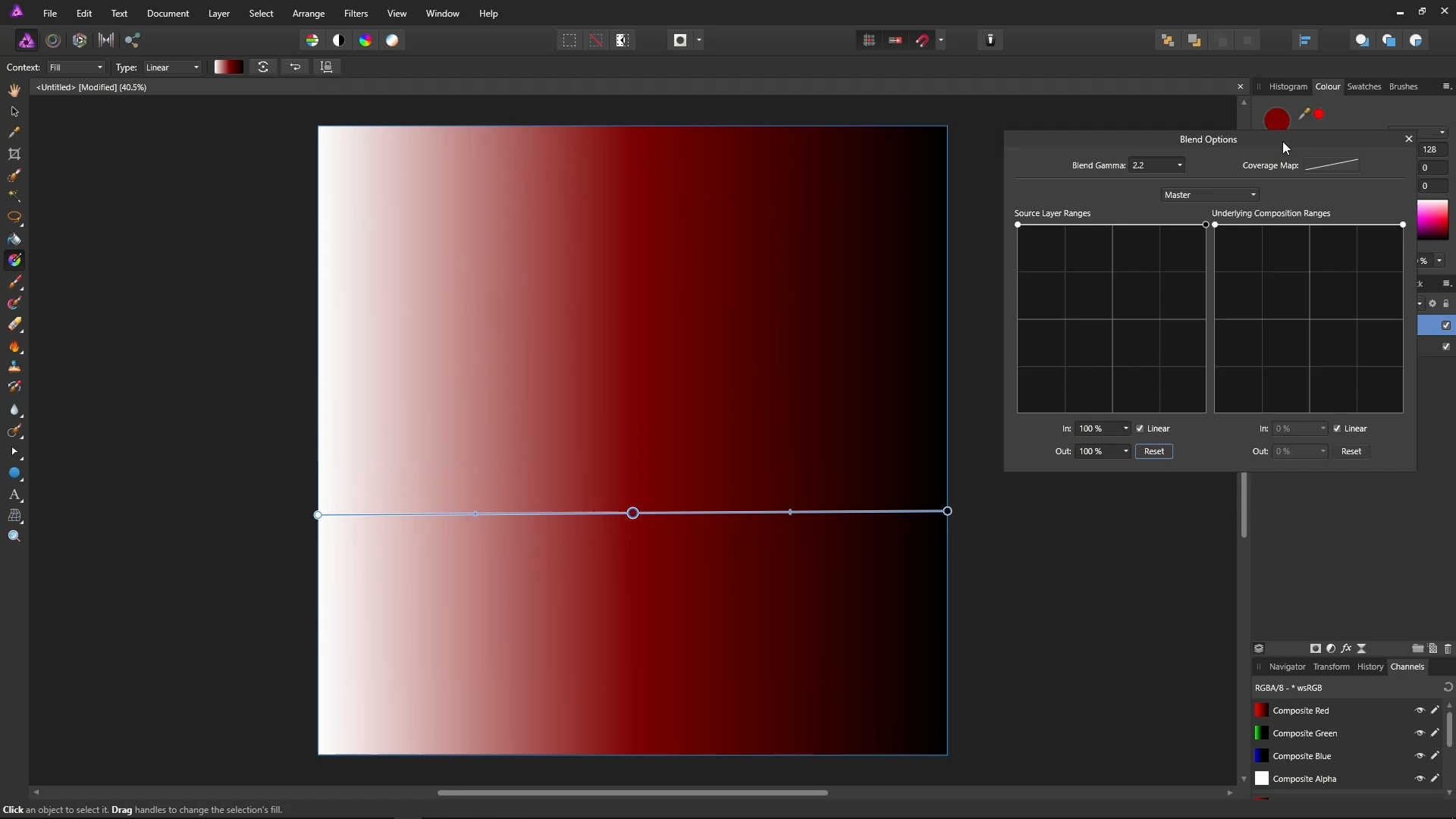The height and width of the screenshot is (819, 1456).
Task: Click Reset under Underlying Composition Ranges
Action: [1351, 451]
